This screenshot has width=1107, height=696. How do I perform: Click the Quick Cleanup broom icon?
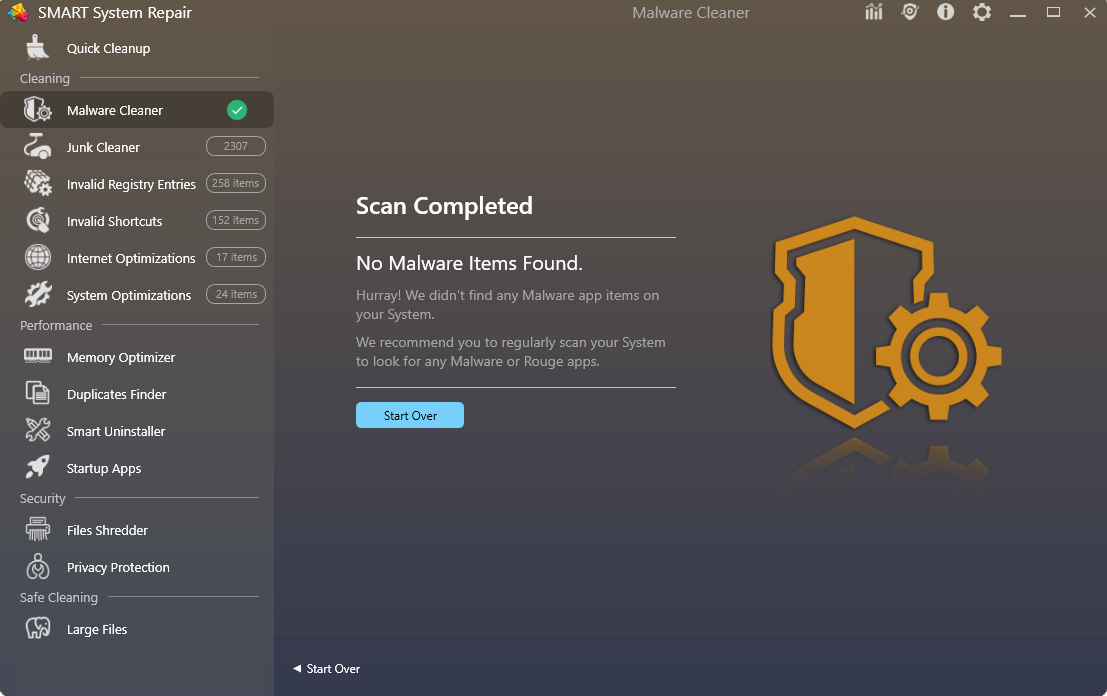tap(37, 48)
